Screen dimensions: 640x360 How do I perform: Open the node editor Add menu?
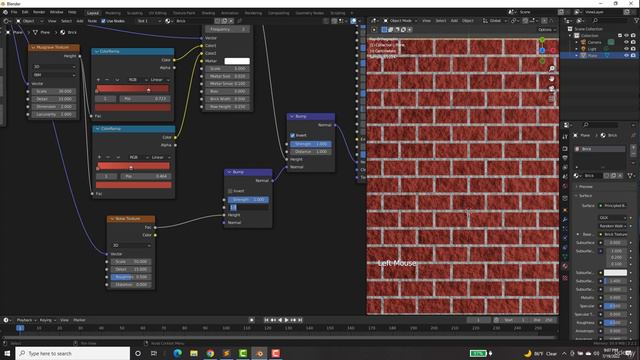(80, 21)
